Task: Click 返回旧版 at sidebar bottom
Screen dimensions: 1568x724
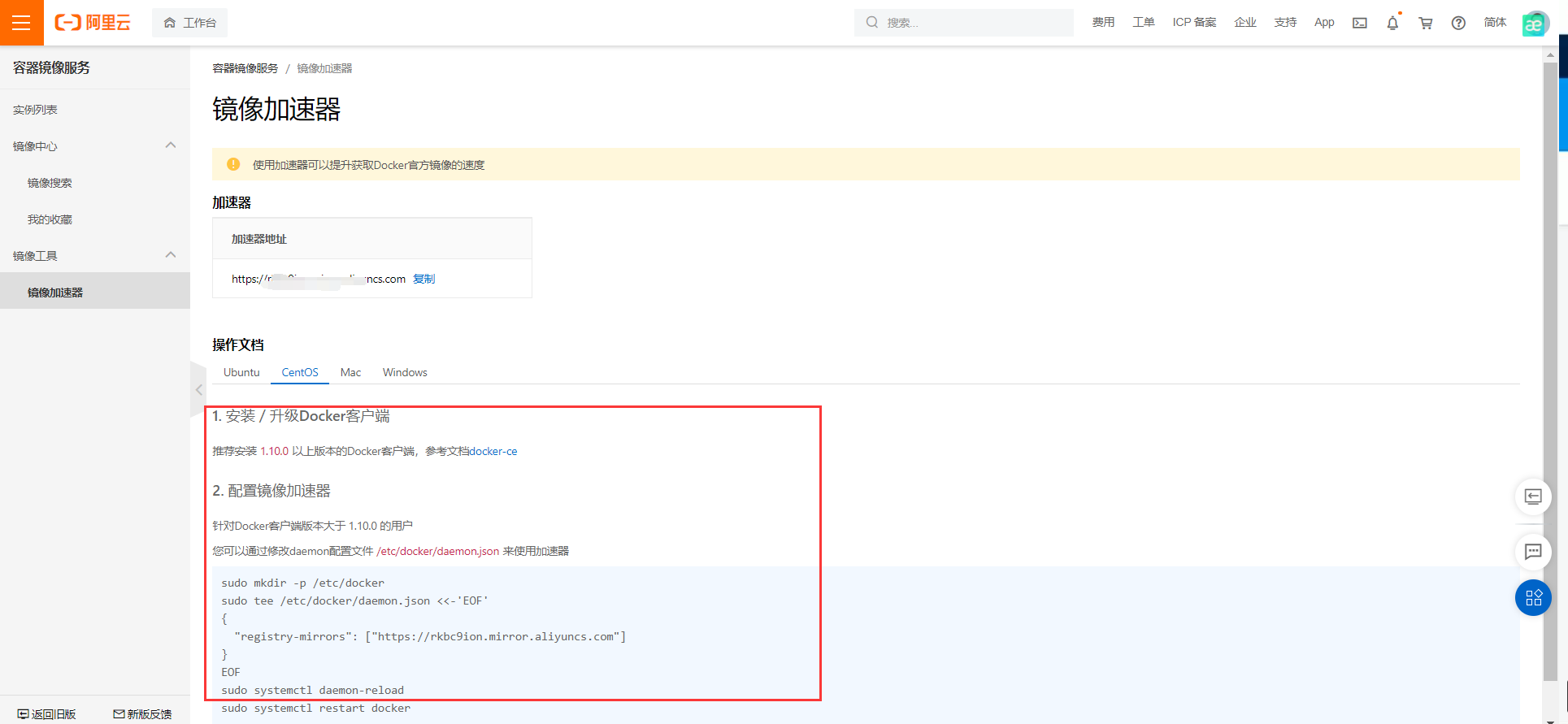Action: (47, 714)
